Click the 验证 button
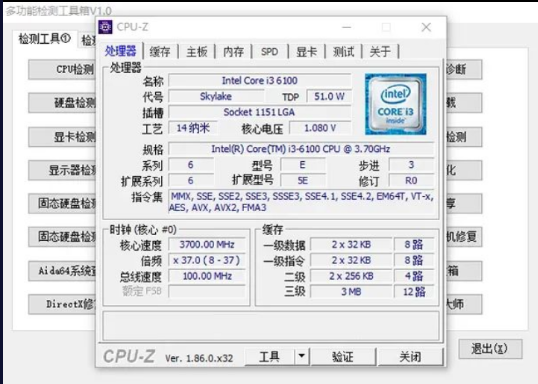Screen dimensions: 538x384 342,357
